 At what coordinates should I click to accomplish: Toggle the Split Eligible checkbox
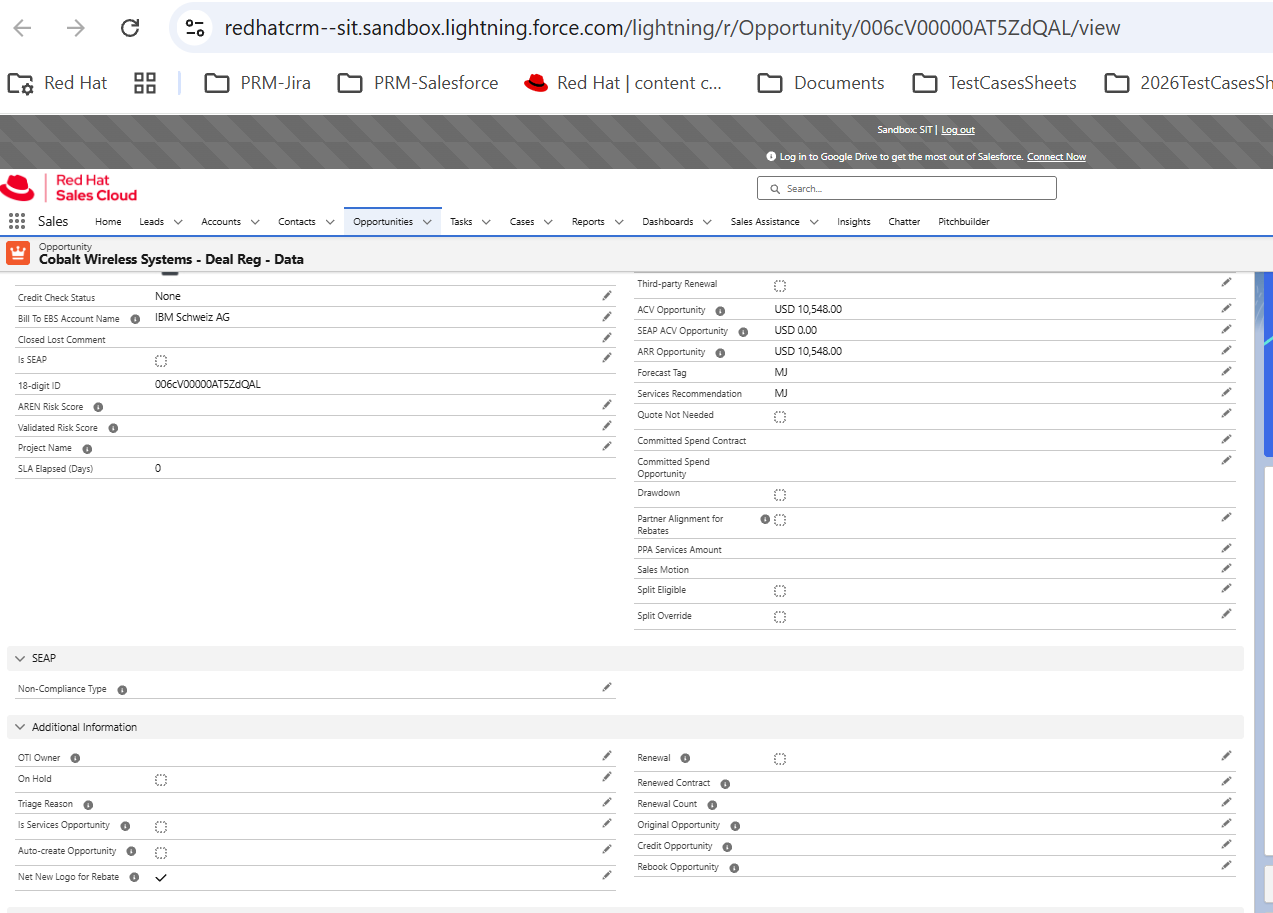[x=780, y=591]
